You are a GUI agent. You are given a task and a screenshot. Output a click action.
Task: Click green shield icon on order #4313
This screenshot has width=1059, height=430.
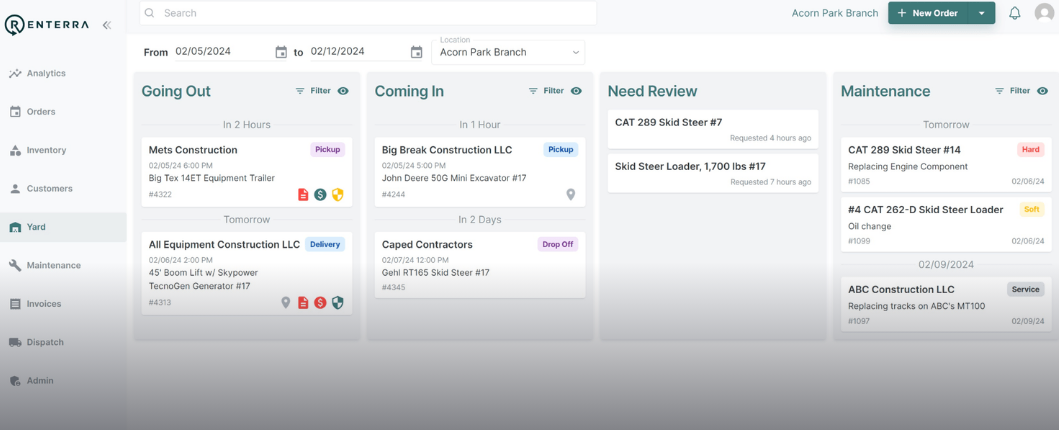pos(338,302)
